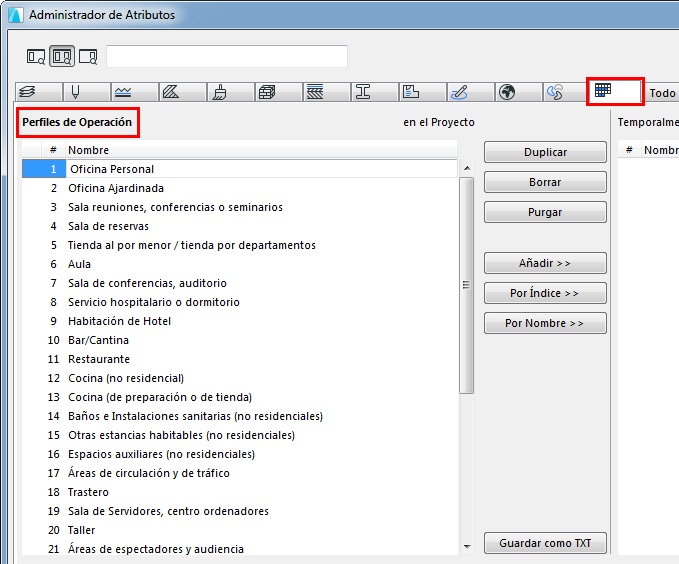This screenshot has width=679, height=564.
Task: Select Baños e Instalaciones sanitarias row
Action: tap(240, 416)
